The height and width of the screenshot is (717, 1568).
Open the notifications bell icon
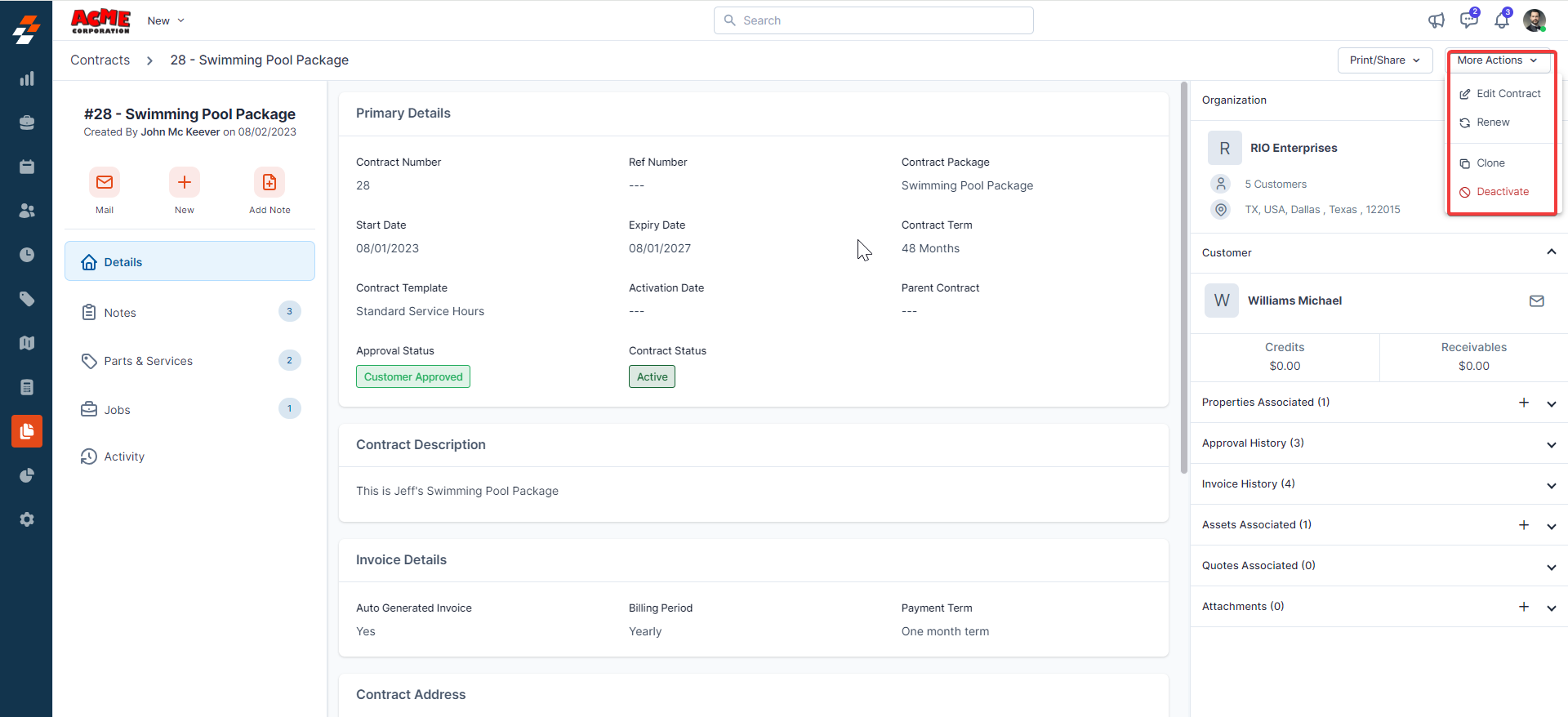(1501, 20)
